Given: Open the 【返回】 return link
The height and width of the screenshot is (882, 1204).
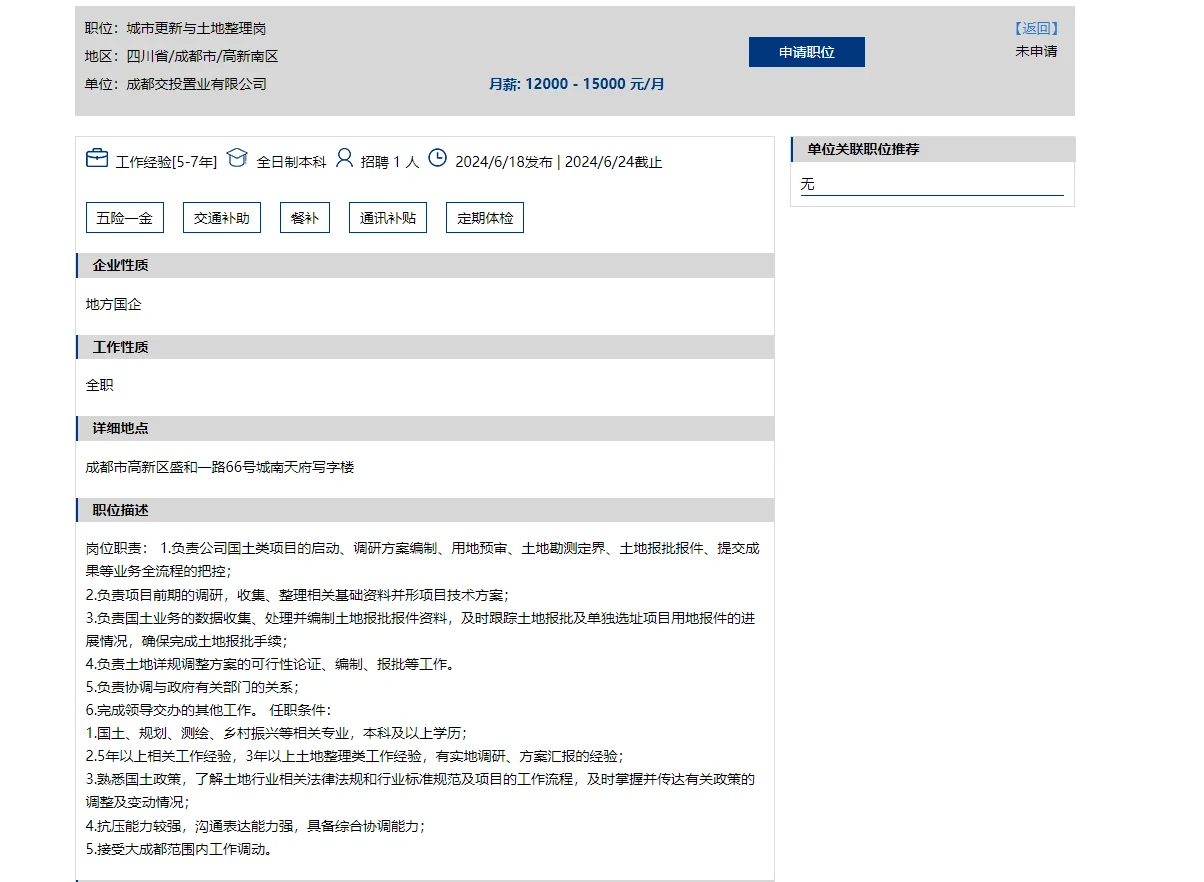Looking at the screenshot, I should tap(1036, 28).
